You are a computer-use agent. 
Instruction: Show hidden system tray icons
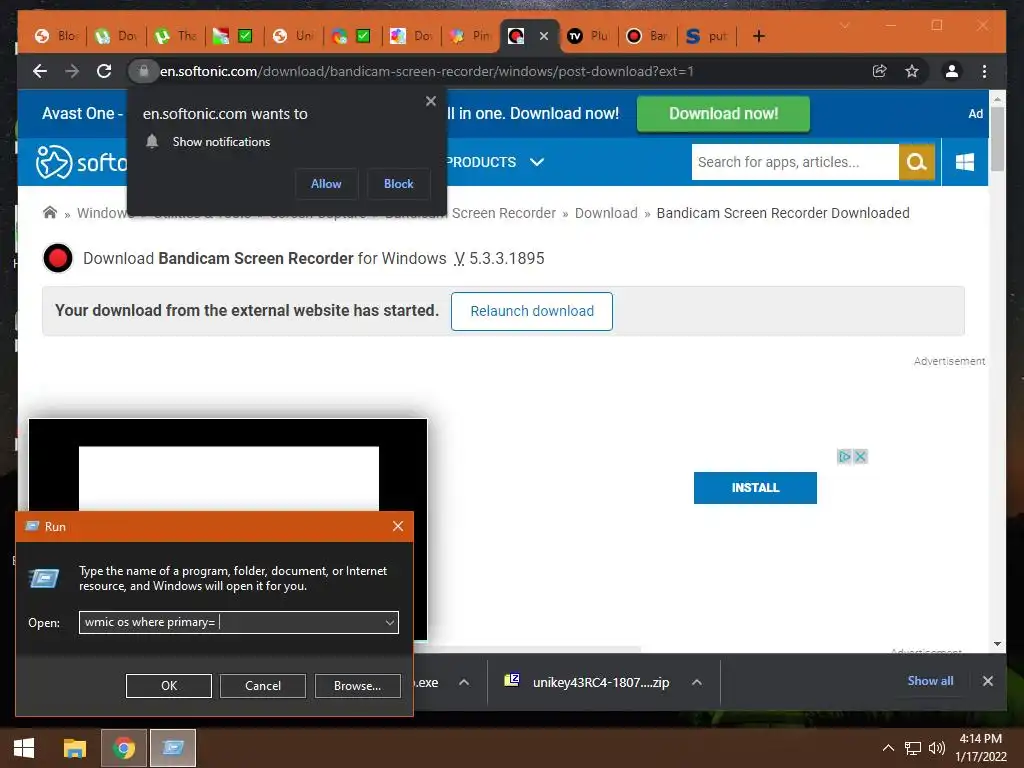(888, 748)
